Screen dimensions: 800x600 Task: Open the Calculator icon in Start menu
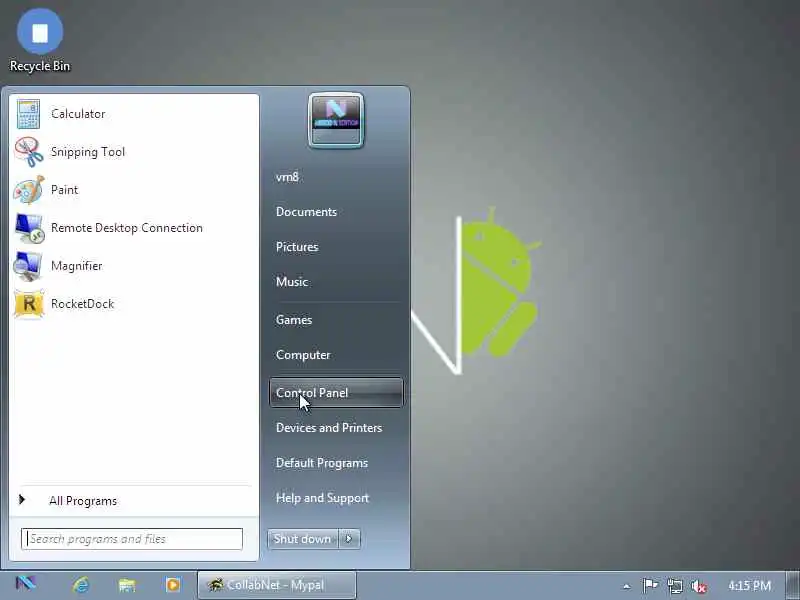point(28,113)
